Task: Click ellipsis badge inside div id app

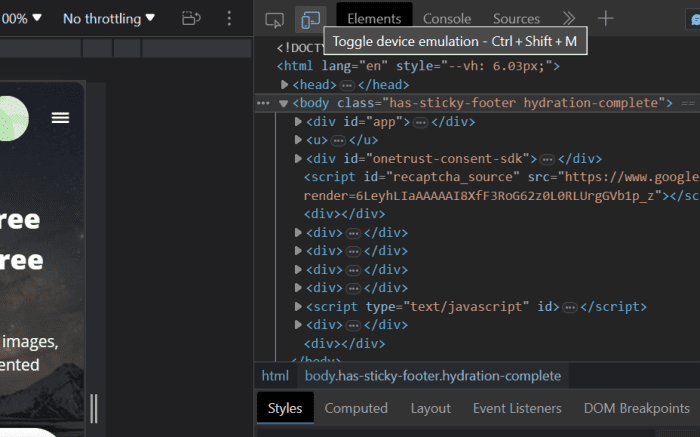Action: point(421,122)
